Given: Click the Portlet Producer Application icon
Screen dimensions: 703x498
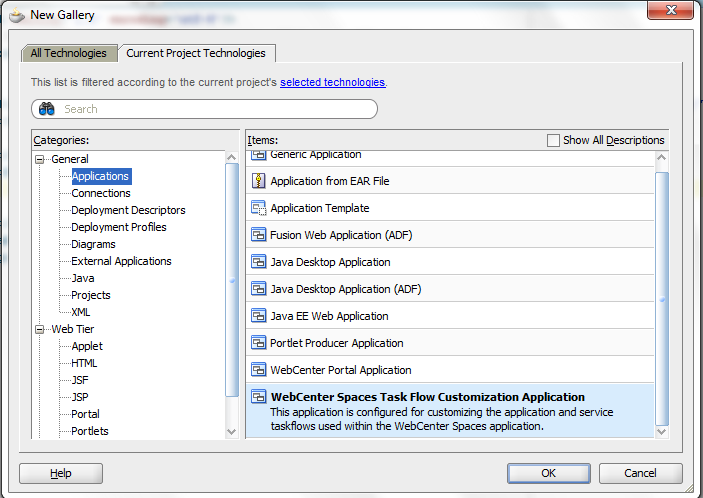Looking at the screenshot, I should pyautogui.click(x=258, y=342).
